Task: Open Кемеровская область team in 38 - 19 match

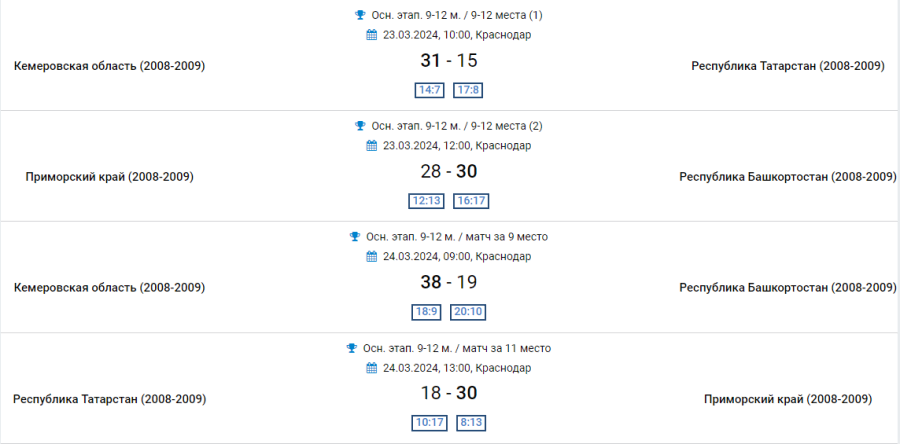Action: point(109,288)
